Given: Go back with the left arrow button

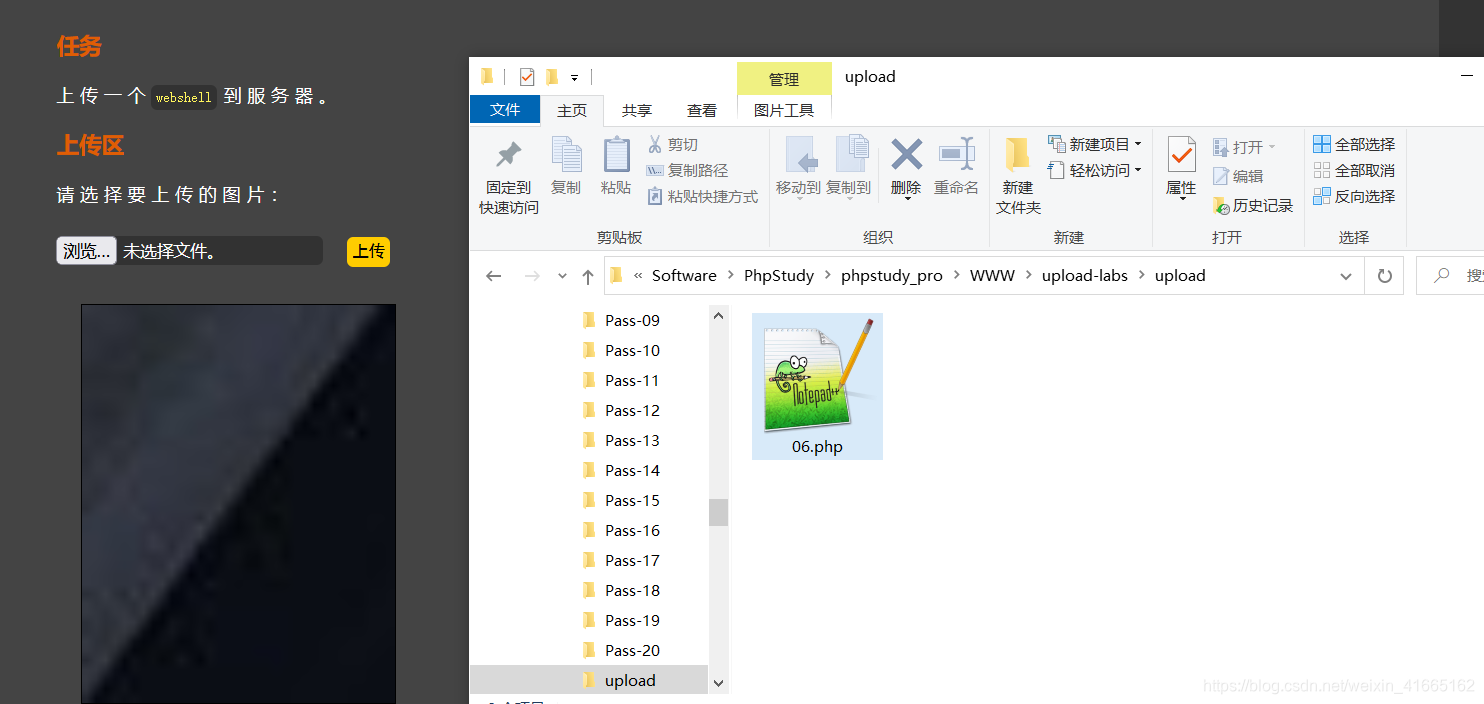Looking at the screenshot, I should coord(493,276).
